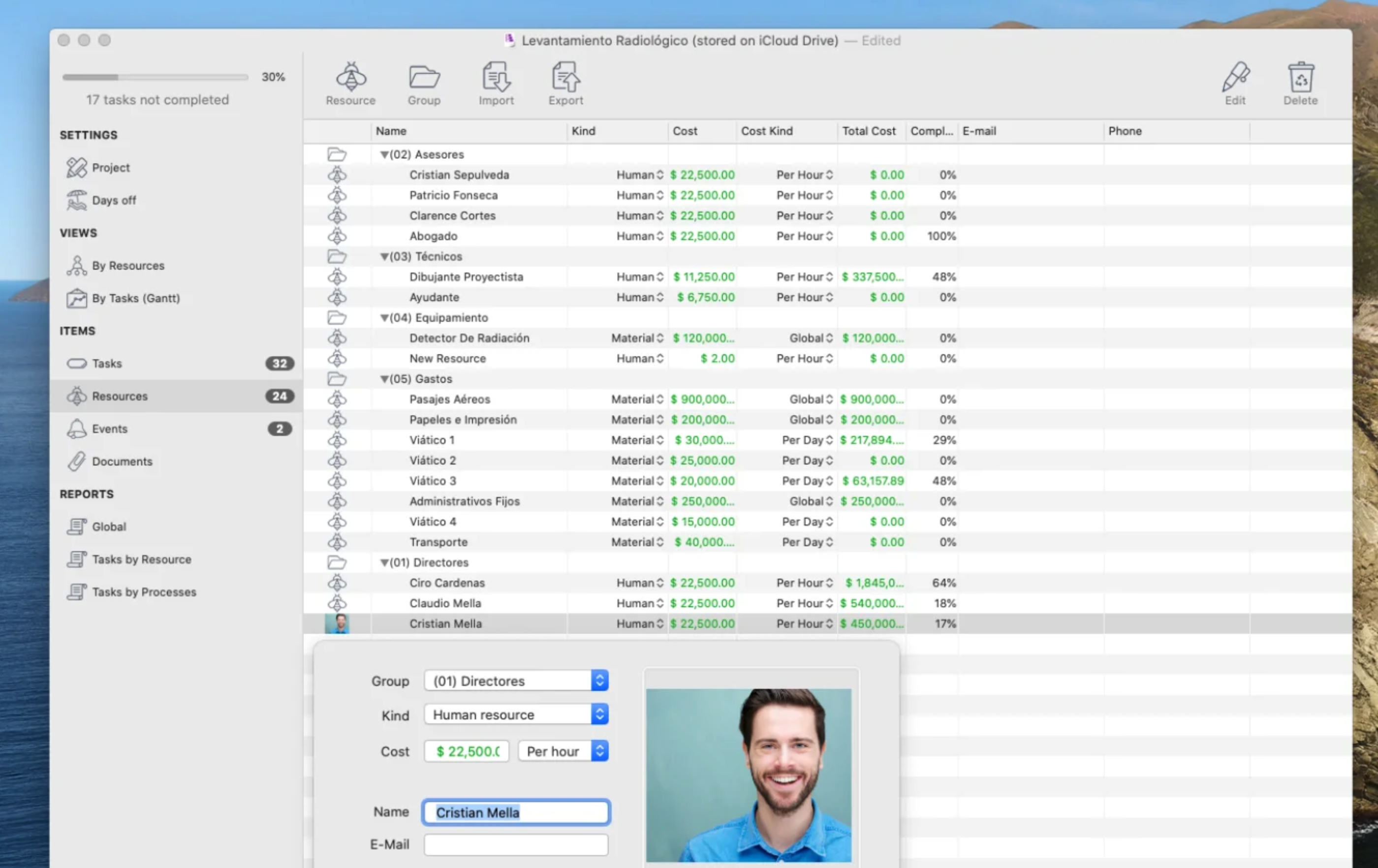This screenshot has height=868, width=1378.
Task: Click folder icon of (05) Gastos
Action: coord(337,379)
